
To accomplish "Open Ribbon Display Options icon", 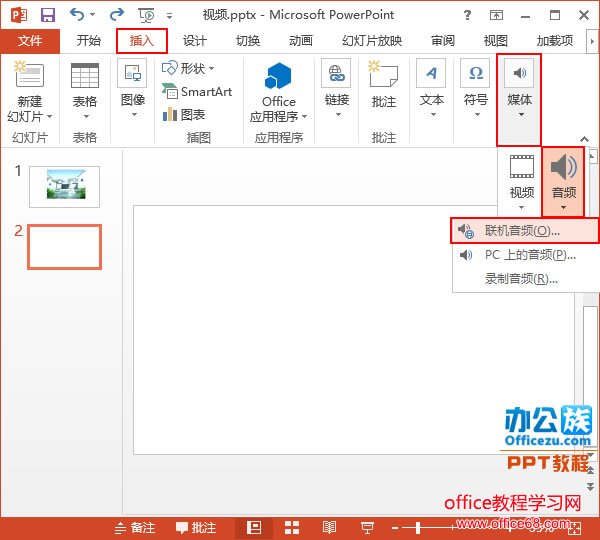I will pos(496,15).
